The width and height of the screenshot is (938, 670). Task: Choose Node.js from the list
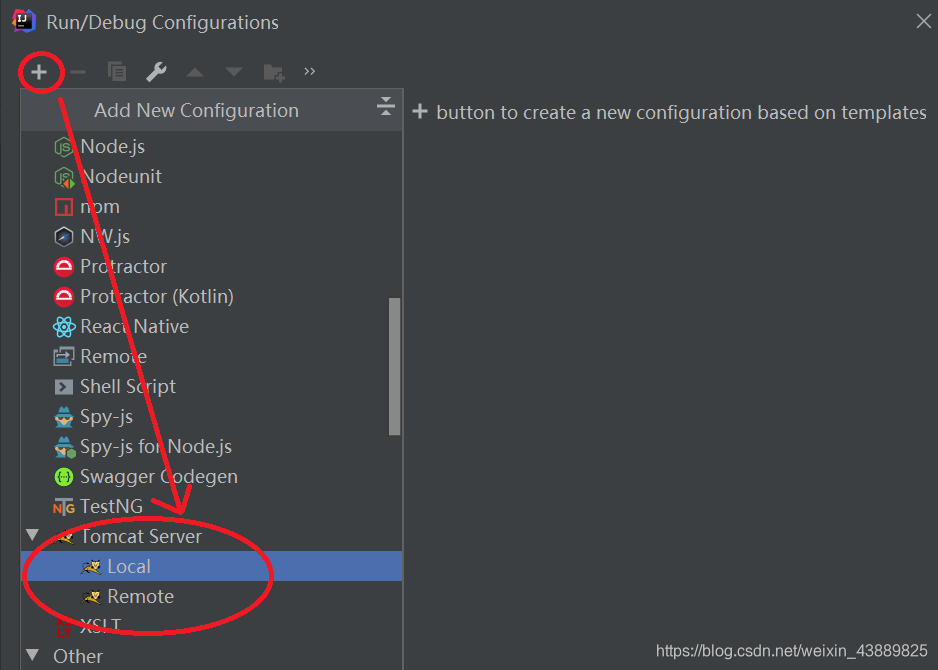[x=112, y=147]
